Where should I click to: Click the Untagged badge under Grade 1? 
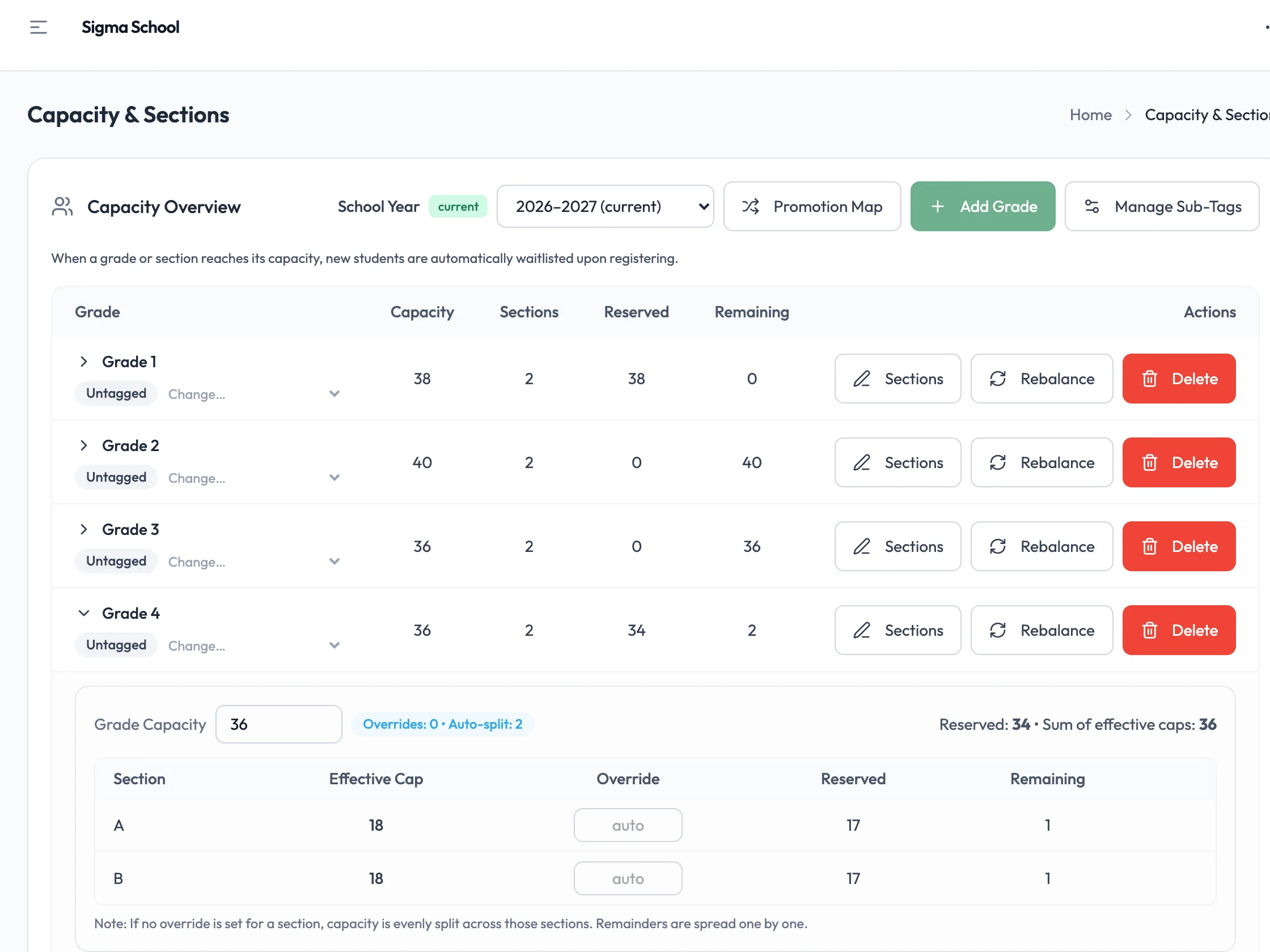[x=116, y=394]
